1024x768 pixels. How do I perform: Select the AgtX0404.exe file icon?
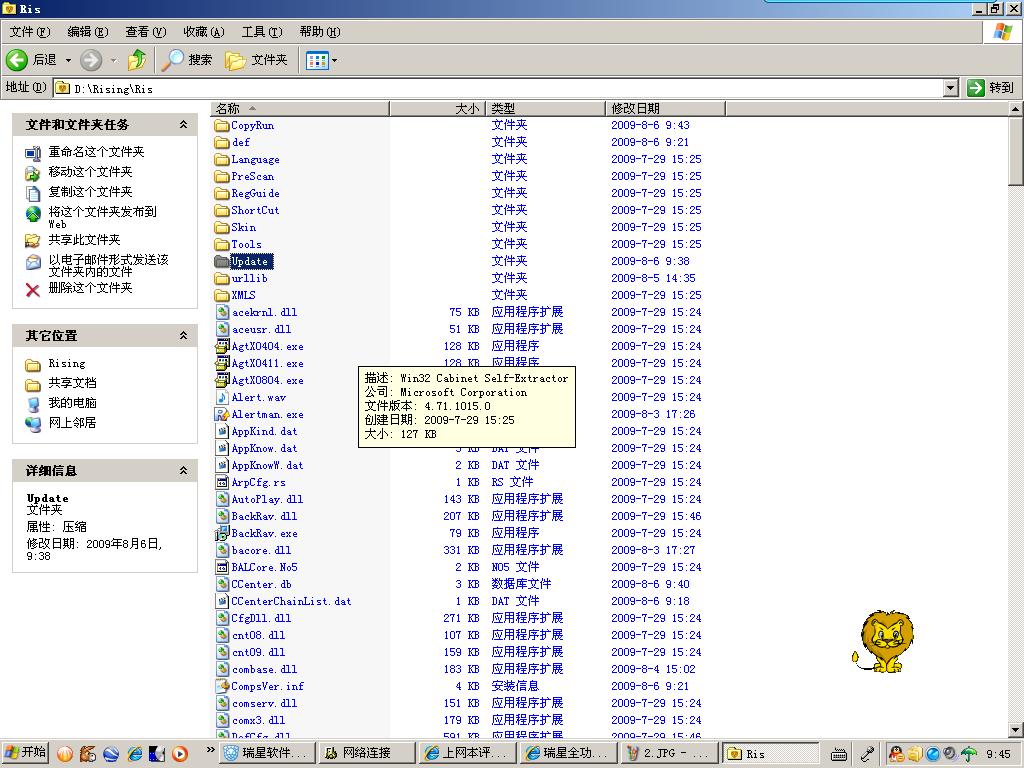coord(223,346)
